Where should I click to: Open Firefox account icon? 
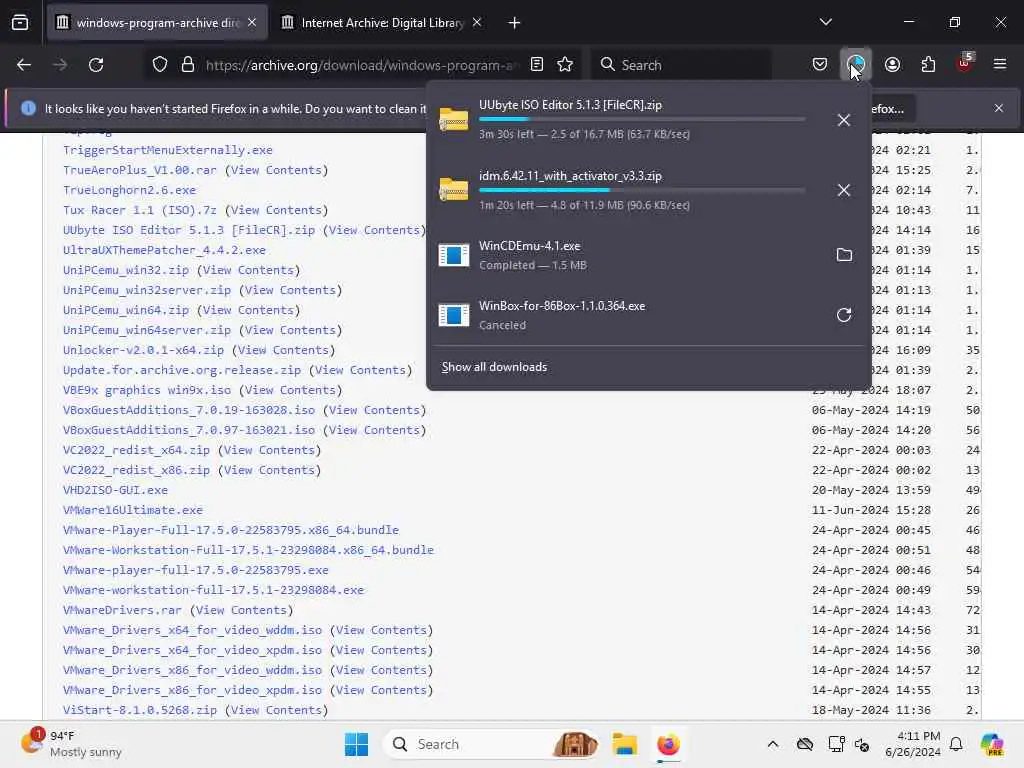(x=892, y=65)
